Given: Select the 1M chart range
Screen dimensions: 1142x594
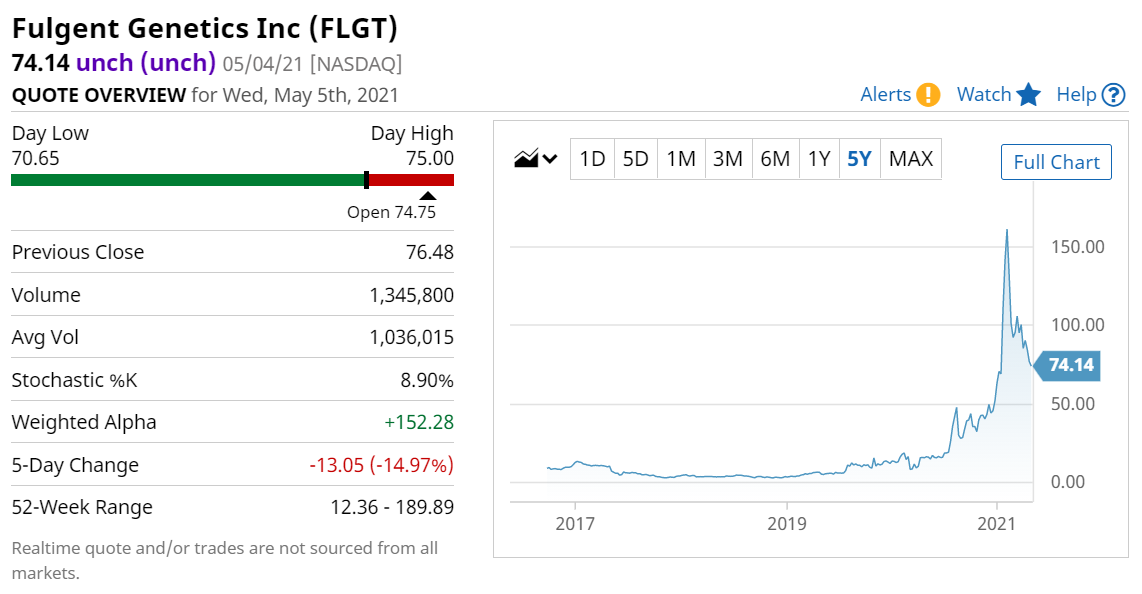Looking at the screenshot, I should pyautogui.click(x=681, y=159).
